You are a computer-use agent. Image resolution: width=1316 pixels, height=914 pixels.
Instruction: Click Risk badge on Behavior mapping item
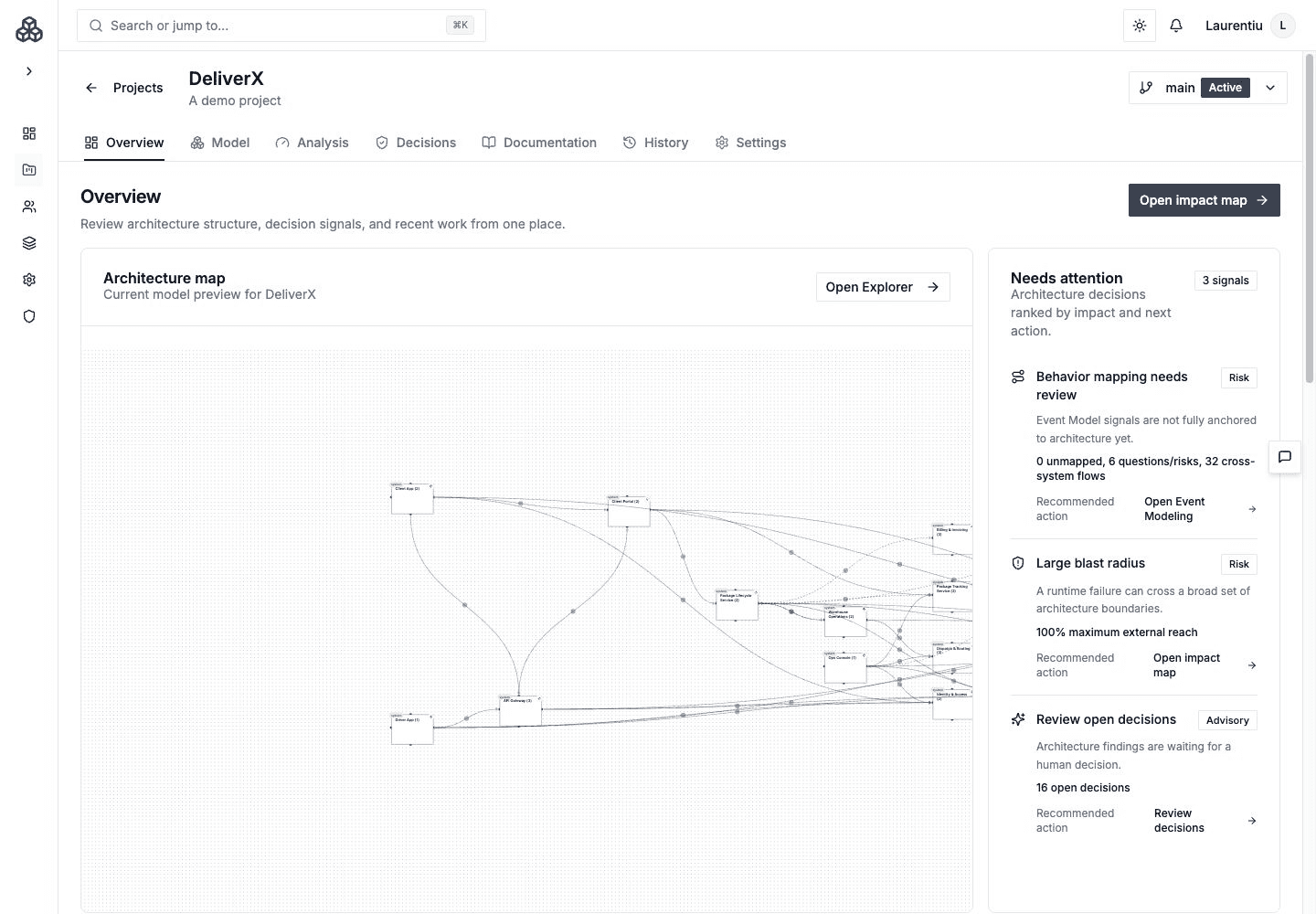(x=1239, y=377)
